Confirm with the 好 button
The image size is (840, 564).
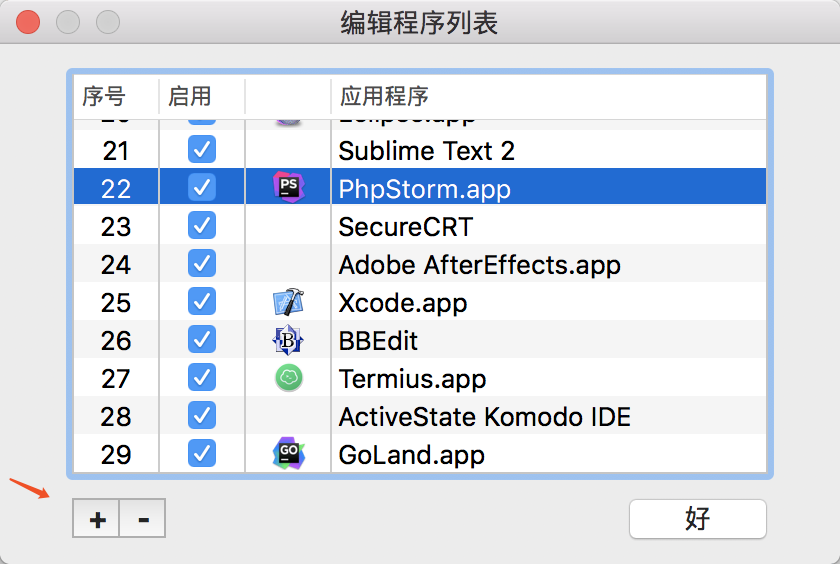[698, 519]
